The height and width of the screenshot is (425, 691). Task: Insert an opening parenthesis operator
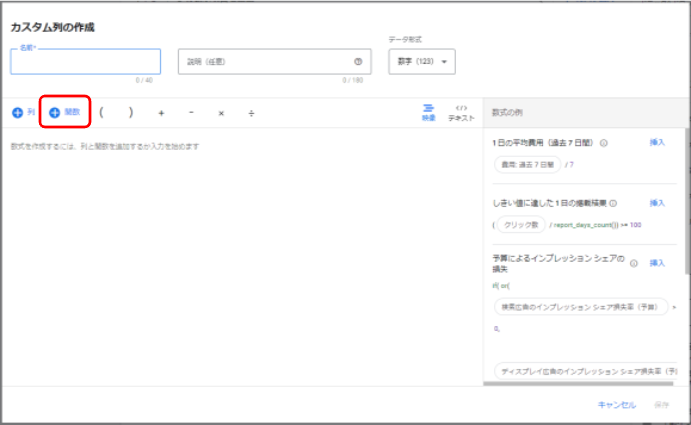[x=101, y=113]
